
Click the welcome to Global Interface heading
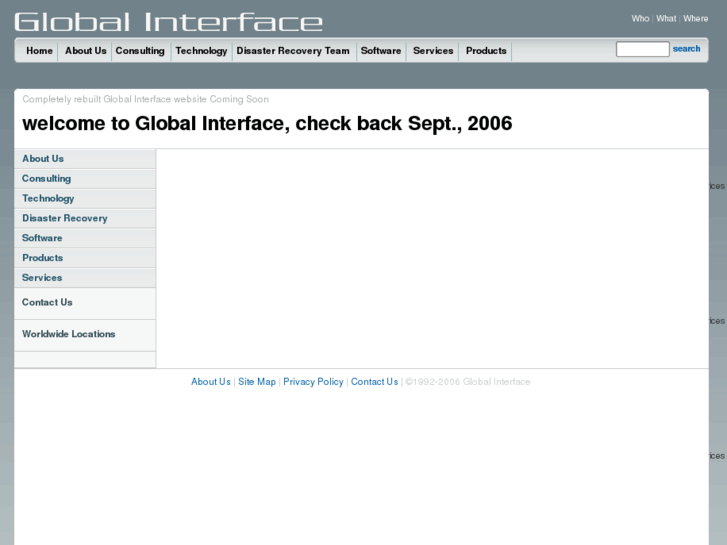[x=267, y=123]
